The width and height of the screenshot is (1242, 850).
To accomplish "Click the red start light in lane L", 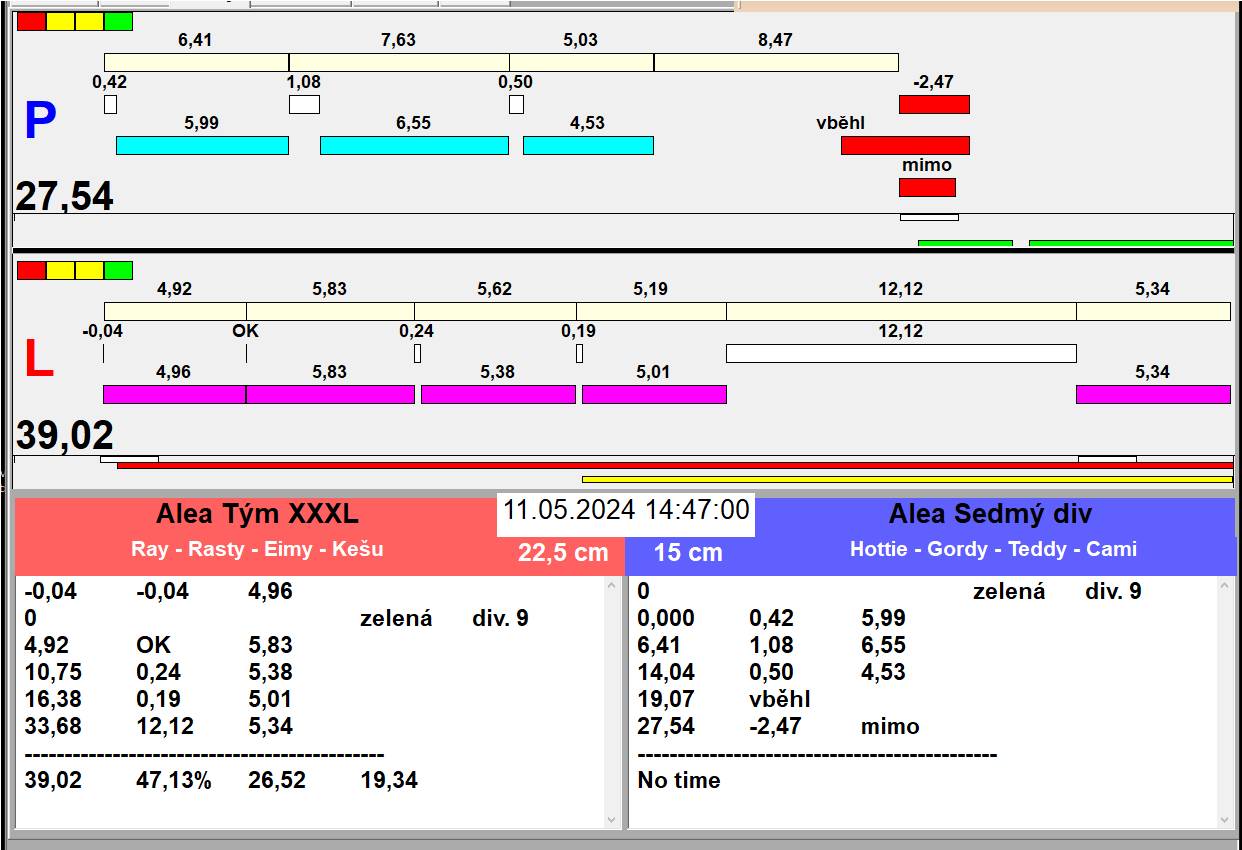I will click(31, 270).
